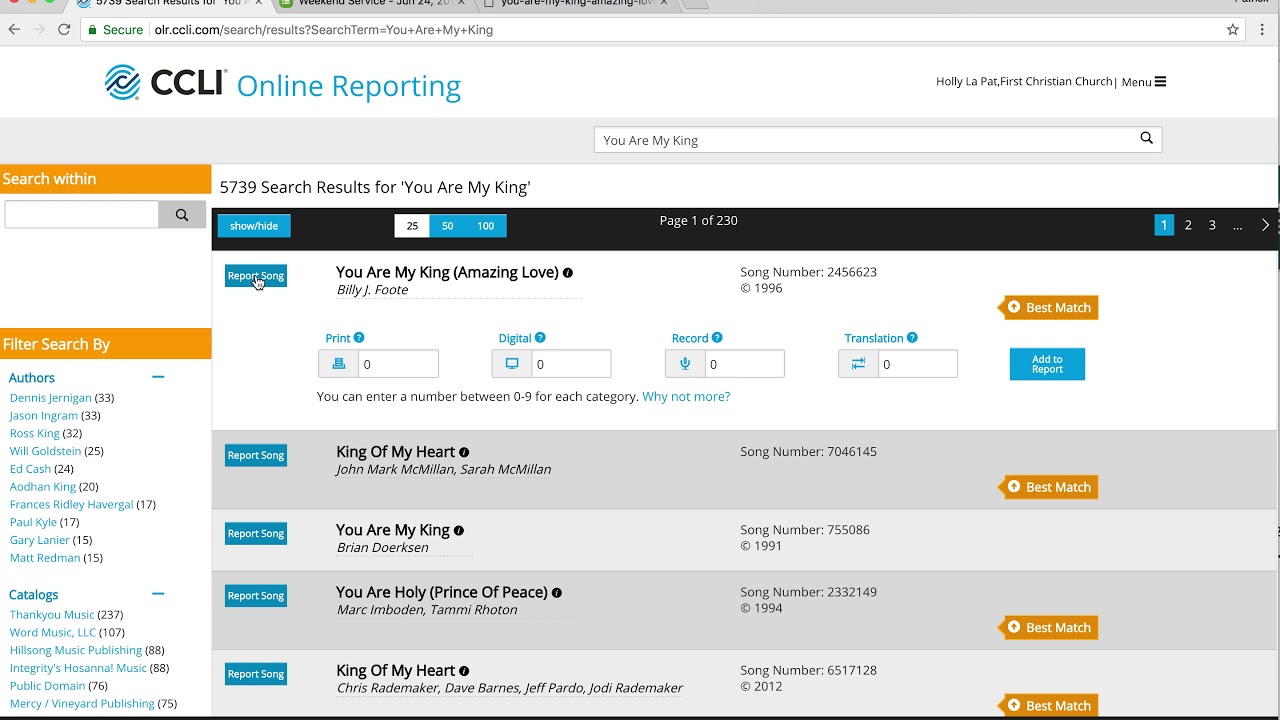Click the pagination ellipsis
Screen dimensions: 1280x720
click(x=1237, y=225)
